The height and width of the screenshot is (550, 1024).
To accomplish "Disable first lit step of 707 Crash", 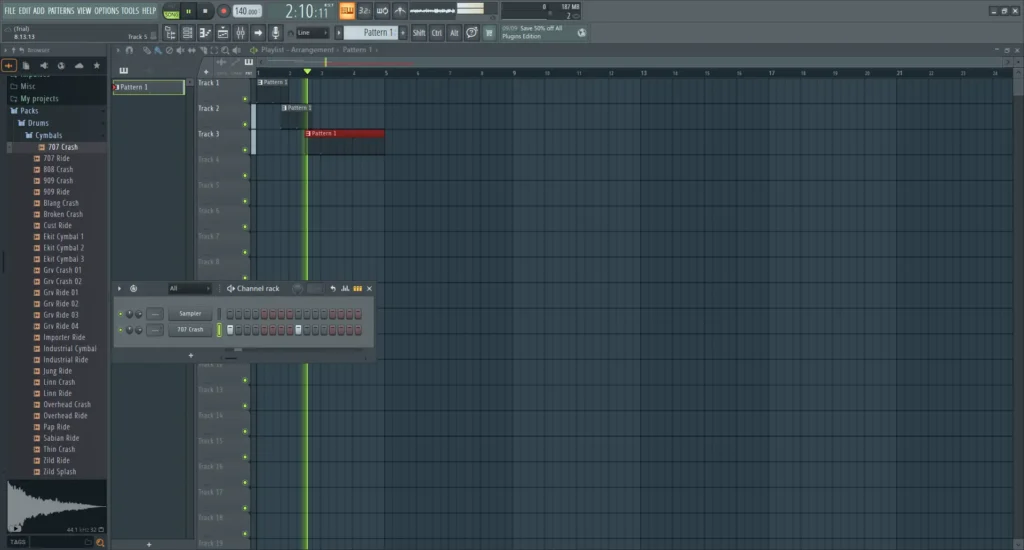I will 230,330.
